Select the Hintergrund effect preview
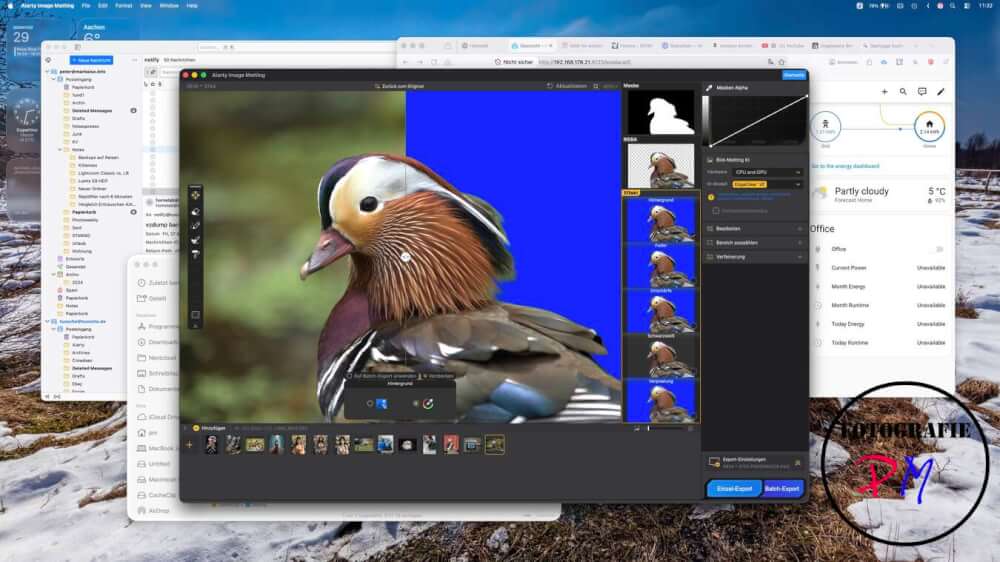The width and height of the screenshot is (1000, 562). (x=661, y=219)
